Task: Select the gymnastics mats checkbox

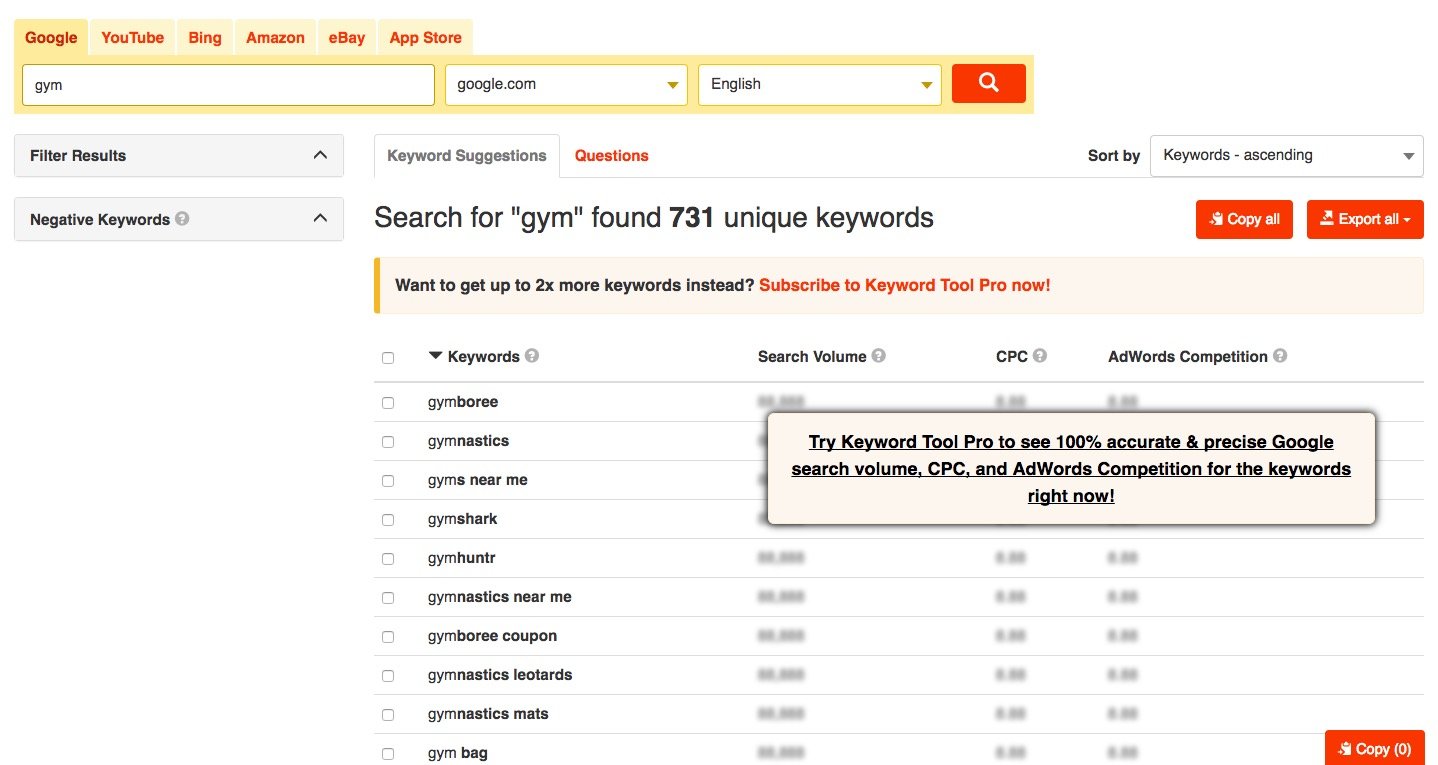Action: coord(388,715)
